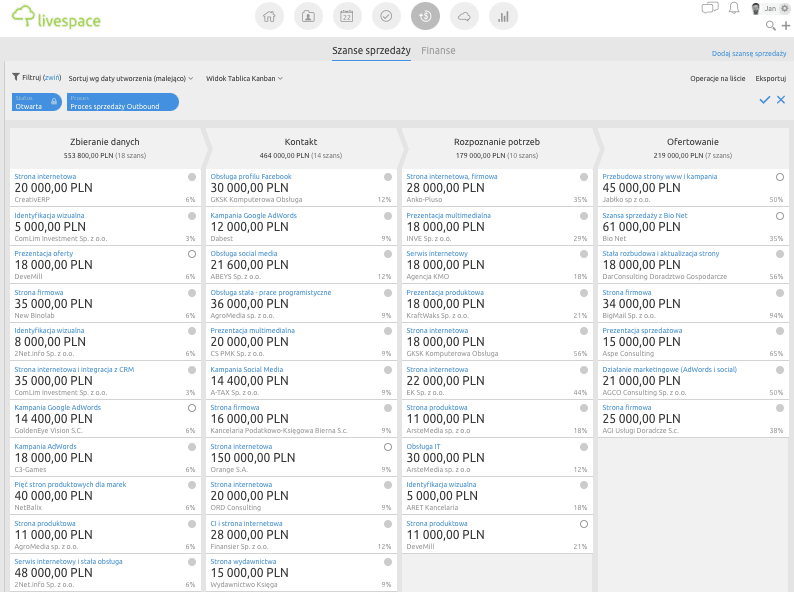Open the reports bar chart icon

(503, 16)
